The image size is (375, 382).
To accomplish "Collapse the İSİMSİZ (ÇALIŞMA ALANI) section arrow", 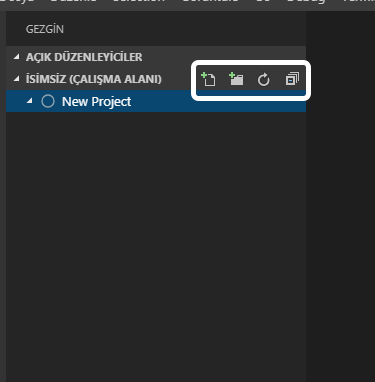I will [x=17, y=79].
